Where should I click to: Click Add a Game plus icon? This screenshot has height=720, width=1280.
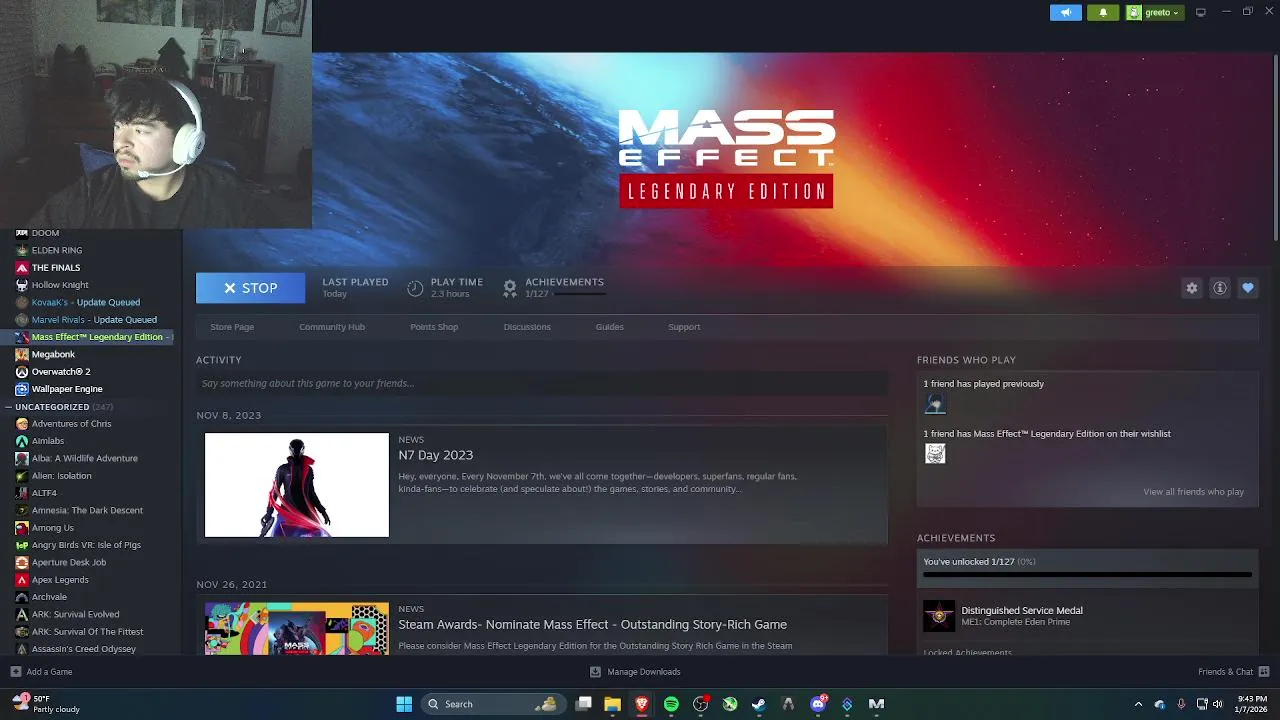tap(15, 672)
